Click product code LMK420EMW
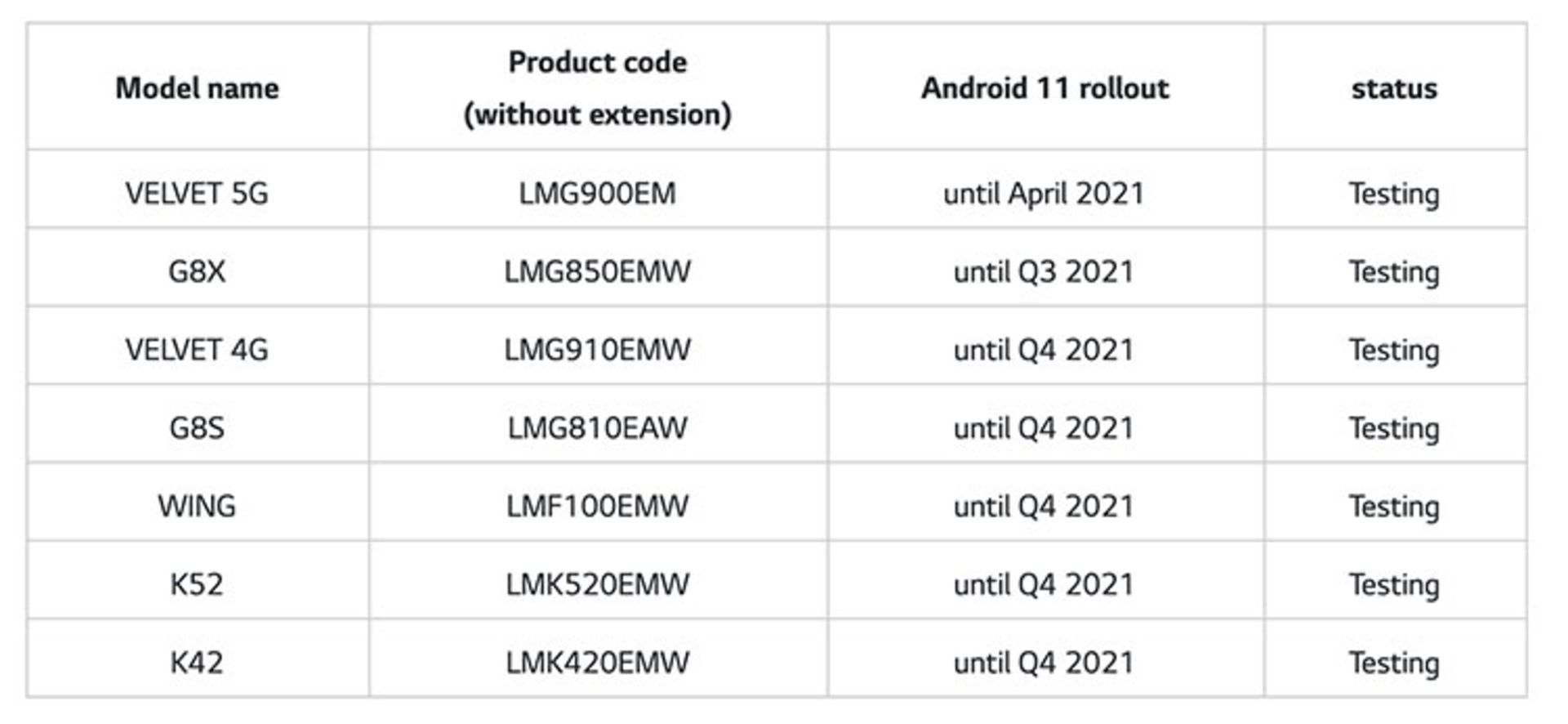The height and width of the screenshot is (724, 1568). pyautogui.click(x=597, y=662)
